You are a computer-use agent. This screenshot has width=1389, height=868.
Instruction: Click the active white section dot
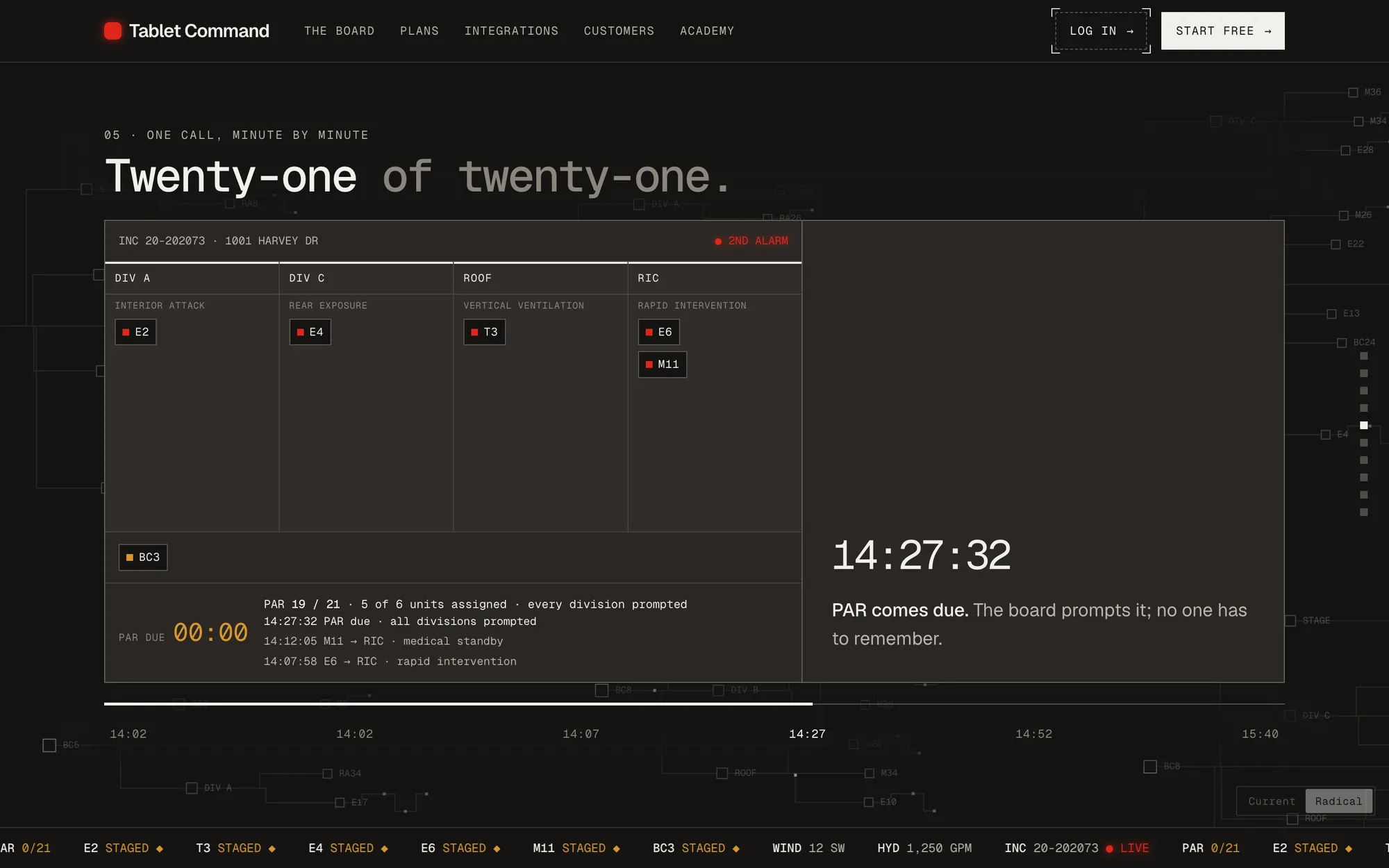(1364, 426)
